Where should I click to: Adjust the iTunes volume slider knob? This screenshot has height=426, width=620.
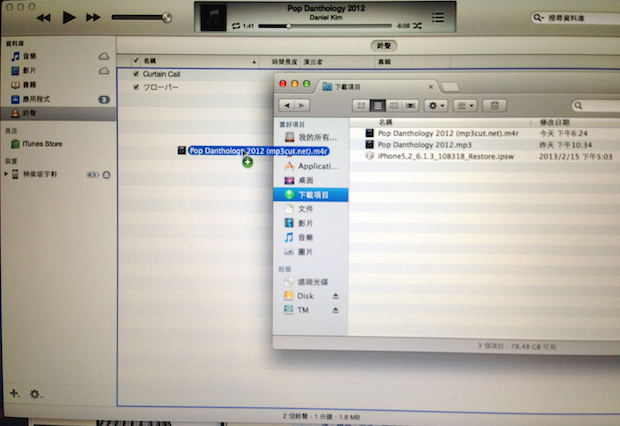(167, 17)
